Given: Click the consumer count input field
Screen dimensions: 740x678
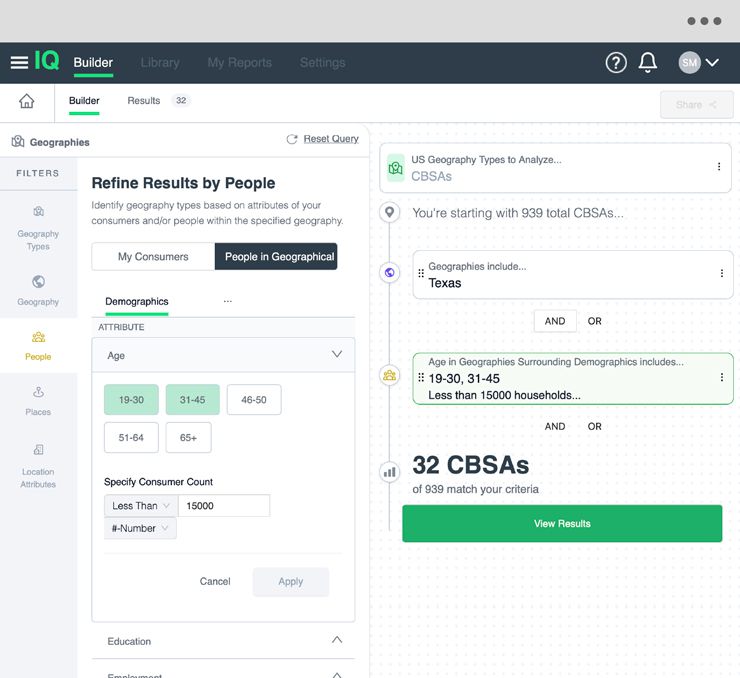Looking at the screenshot, I should click(x=225, y=506).
